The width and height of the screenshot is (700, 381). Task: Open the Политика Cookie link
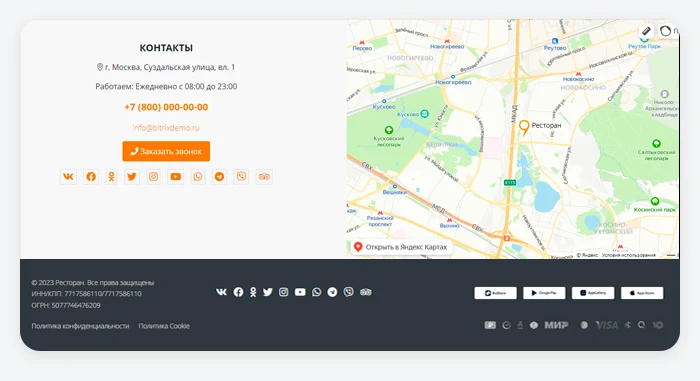[x=164, y=326]
